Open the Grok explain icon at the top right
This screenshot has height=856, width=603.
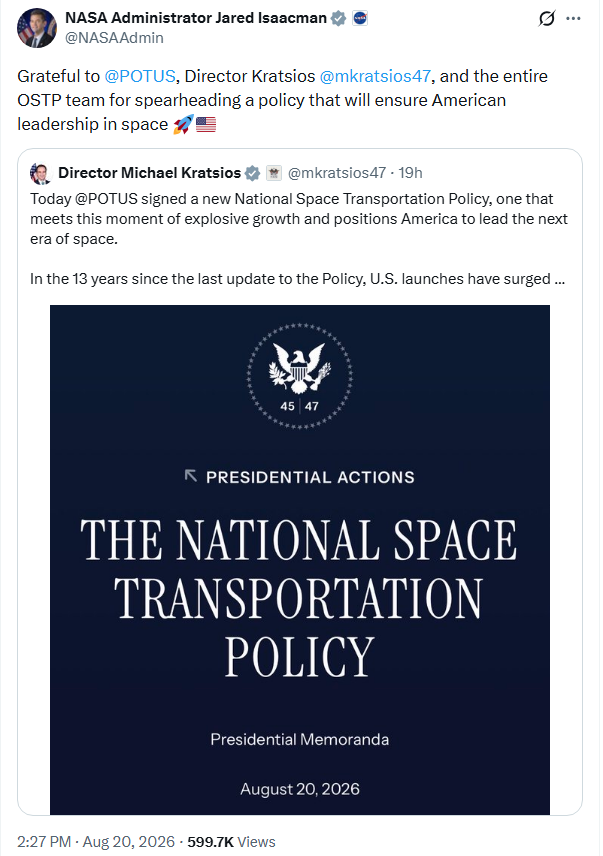coord(546,19)
